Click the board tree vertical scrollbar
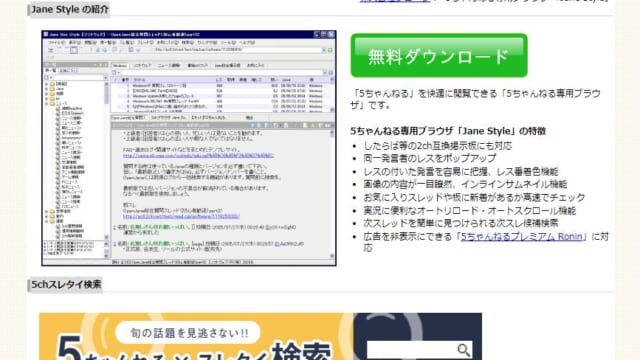Image resolution: width=640 pixels, height=360 pixels. (x=106, y=159)
